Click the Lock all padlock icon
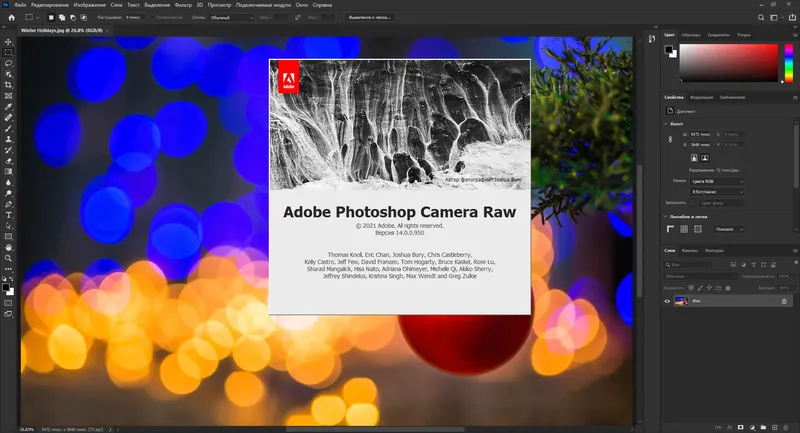This screenshot has width=800, height=433. click(728, 288)
